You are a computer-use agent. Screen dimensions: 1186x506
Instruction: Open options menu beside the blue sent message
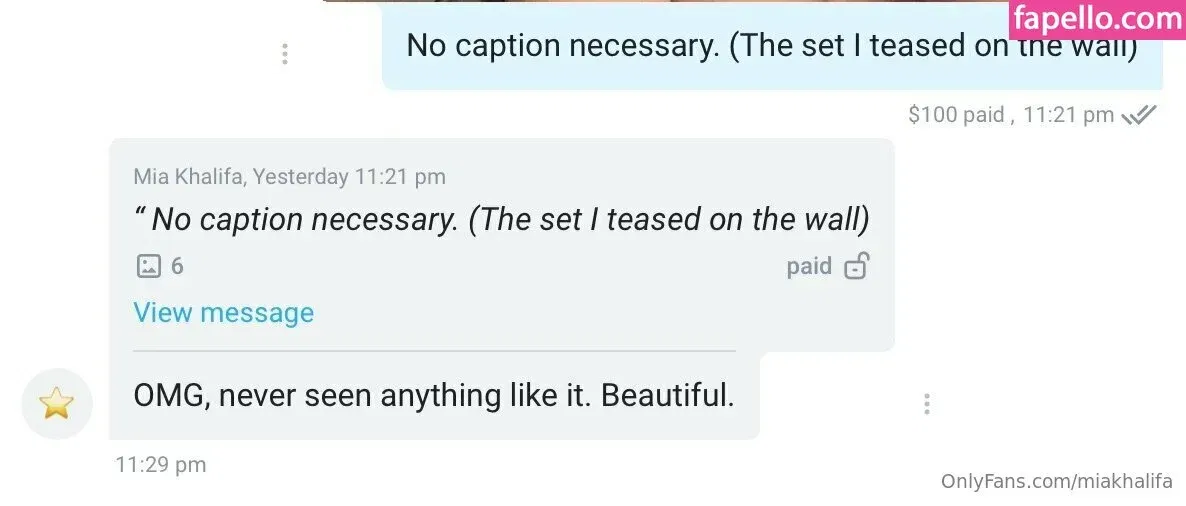tap(285, 54)
